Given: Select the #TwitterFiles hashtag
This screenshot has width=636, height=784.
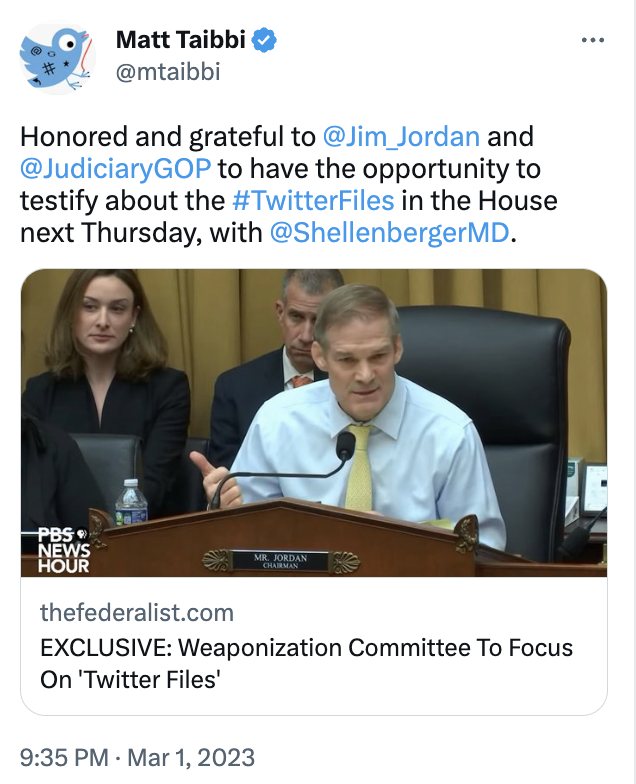Looking at the screenshot, I should pyautogui.click(x=312, y=201).
